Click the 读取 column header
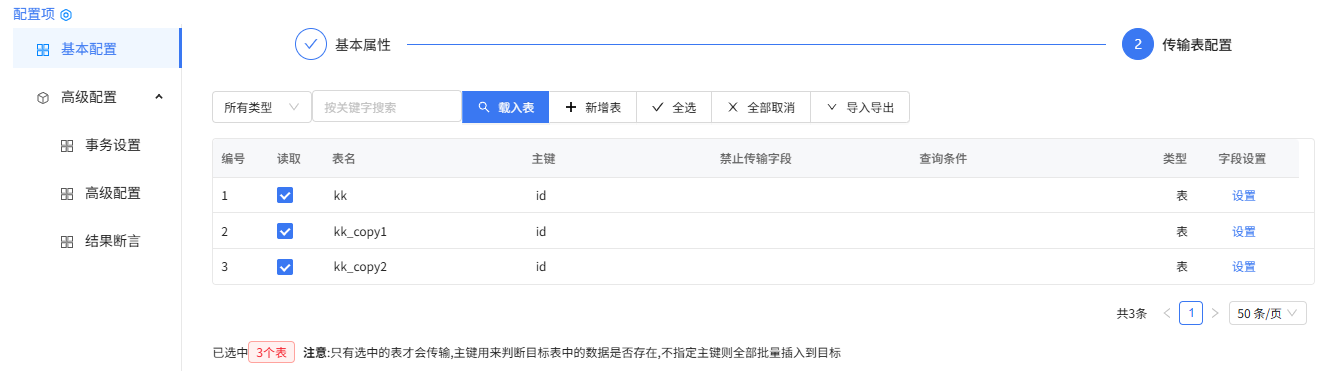This screenshot has width=1321, height=371. 289,159
